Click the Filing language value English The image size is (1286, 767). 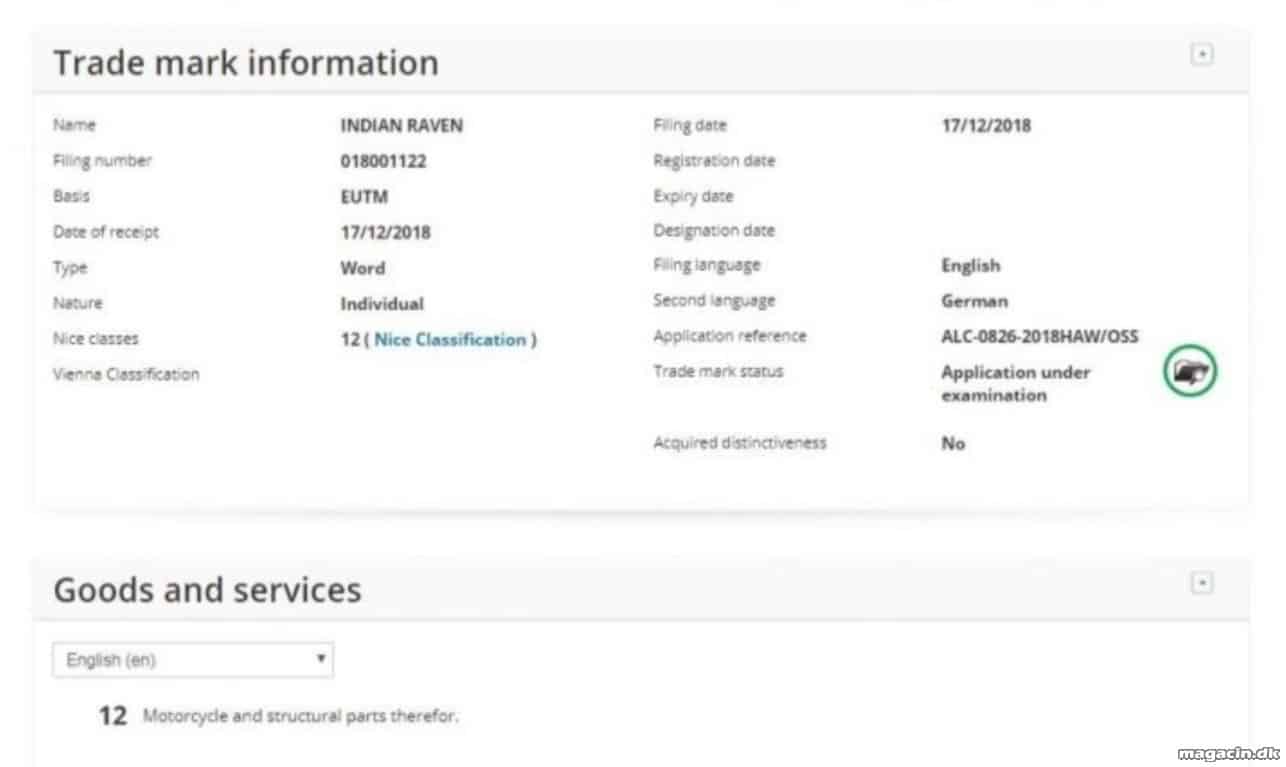[970, 266]
